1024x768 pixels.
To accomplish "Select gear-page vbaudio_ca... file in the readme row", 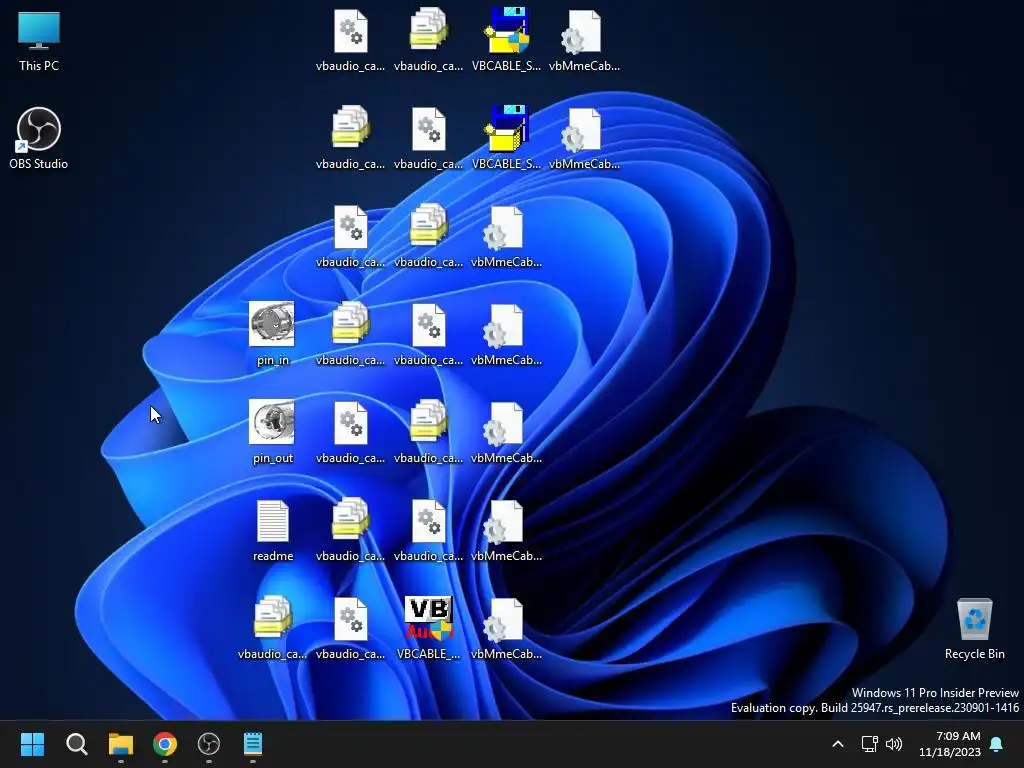I will [x=428, y=530].
